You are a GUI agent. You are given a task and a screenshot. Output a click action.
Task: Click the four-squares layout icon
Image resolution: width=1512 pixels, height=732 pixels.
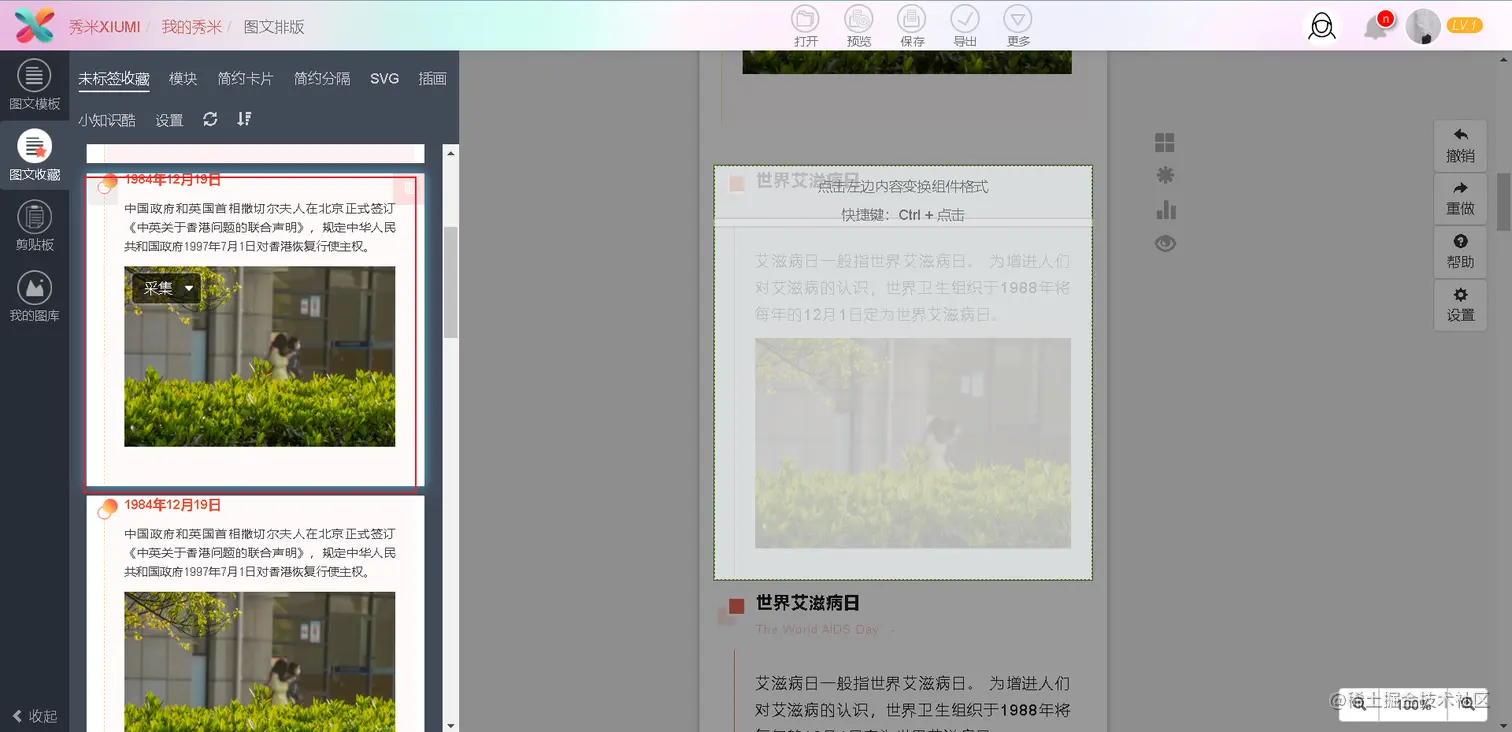click(x=1164, y=143)
